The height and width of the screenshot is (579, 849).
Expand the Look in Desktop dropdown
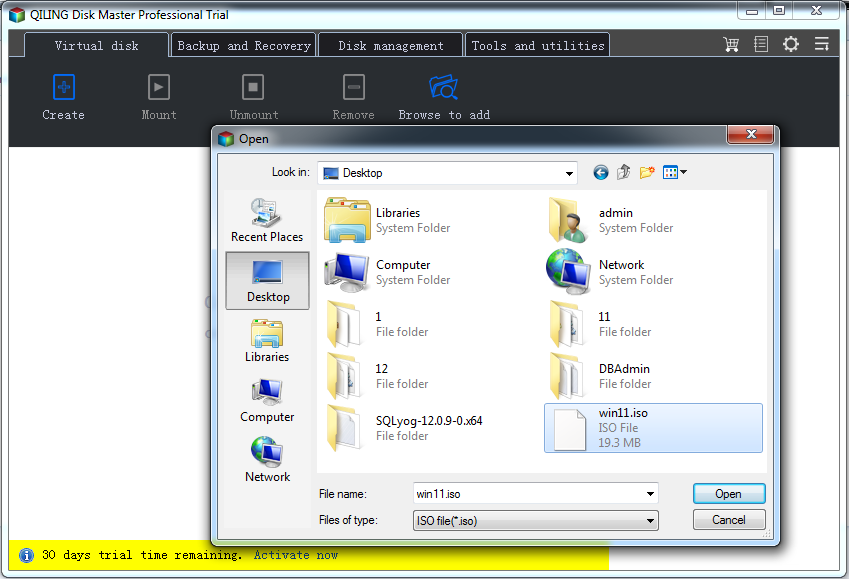pos(569,173)
